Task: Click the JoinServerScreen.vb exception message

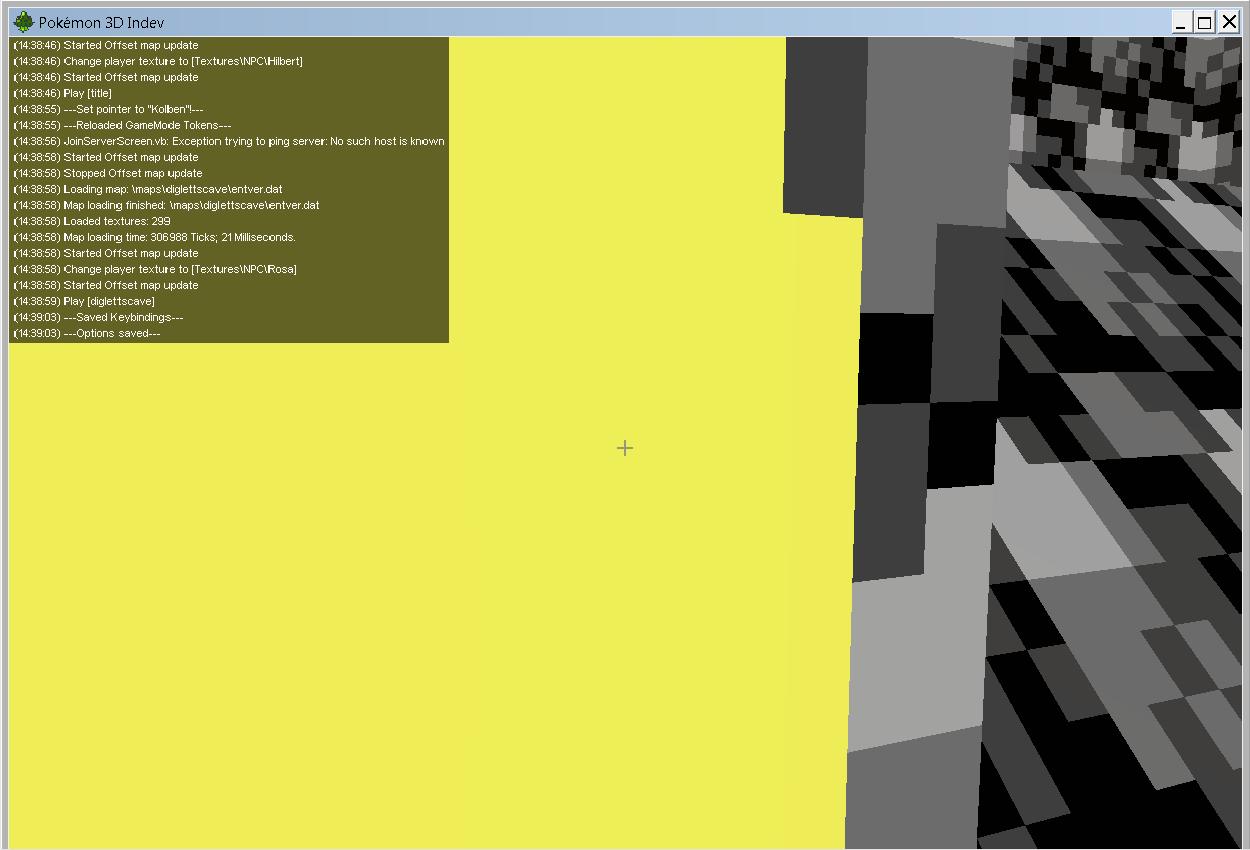Action: [x=226, y=140]
